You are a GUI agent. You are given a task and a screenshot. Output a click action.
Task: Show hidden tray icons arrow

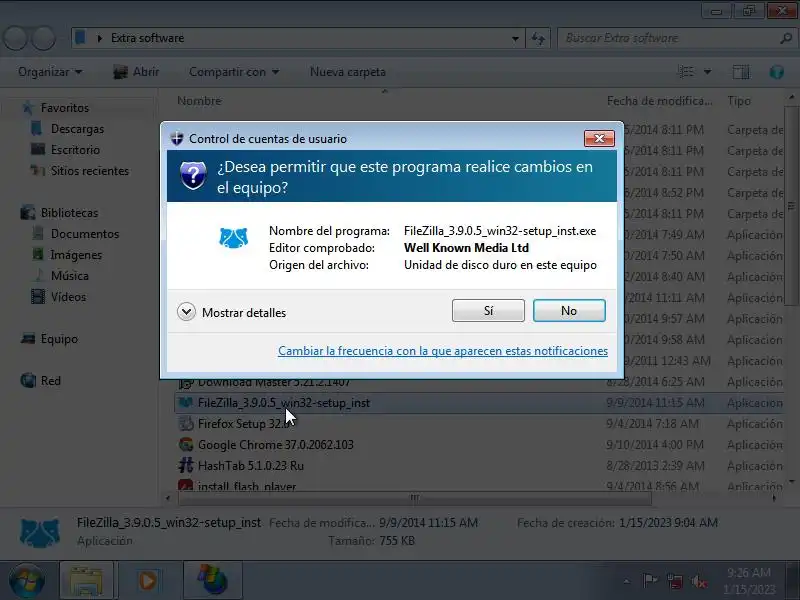tap(627, 581)
